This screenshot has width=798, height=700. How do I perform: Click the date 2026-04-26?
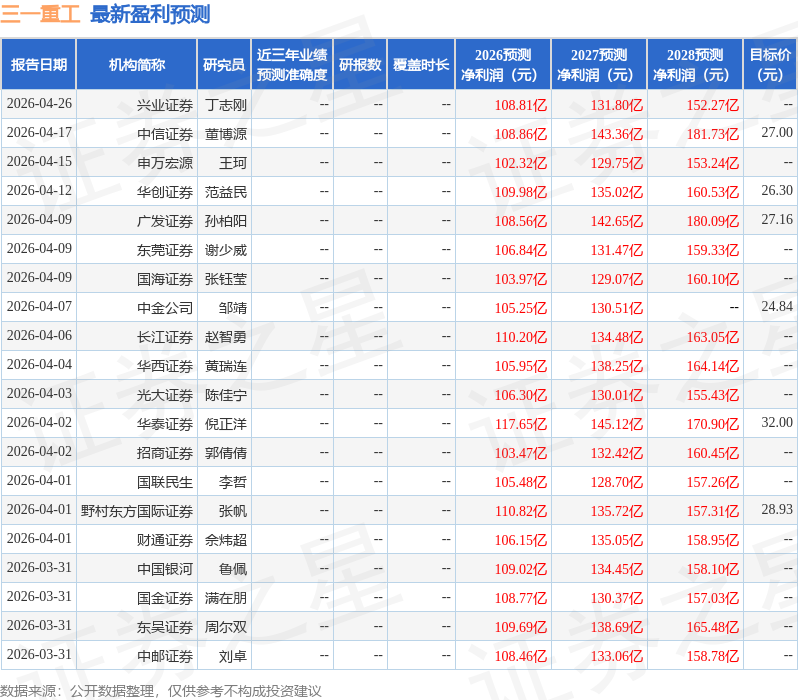point(39,103)
